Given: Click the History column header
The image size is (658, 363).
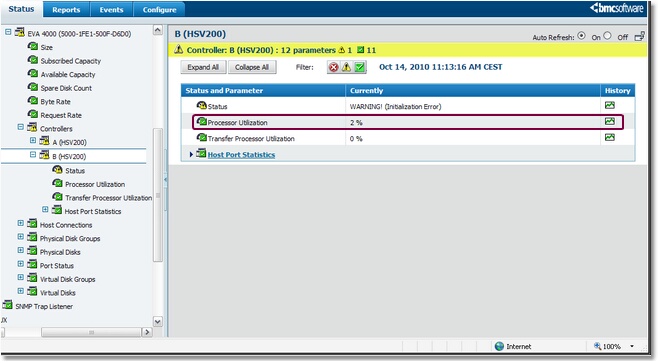Looking at the screenshot, I should coord(618,90).
